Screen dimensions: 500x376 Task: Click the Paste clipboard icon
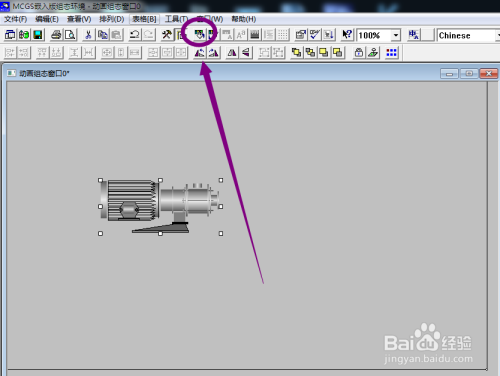tap(116, 34)
